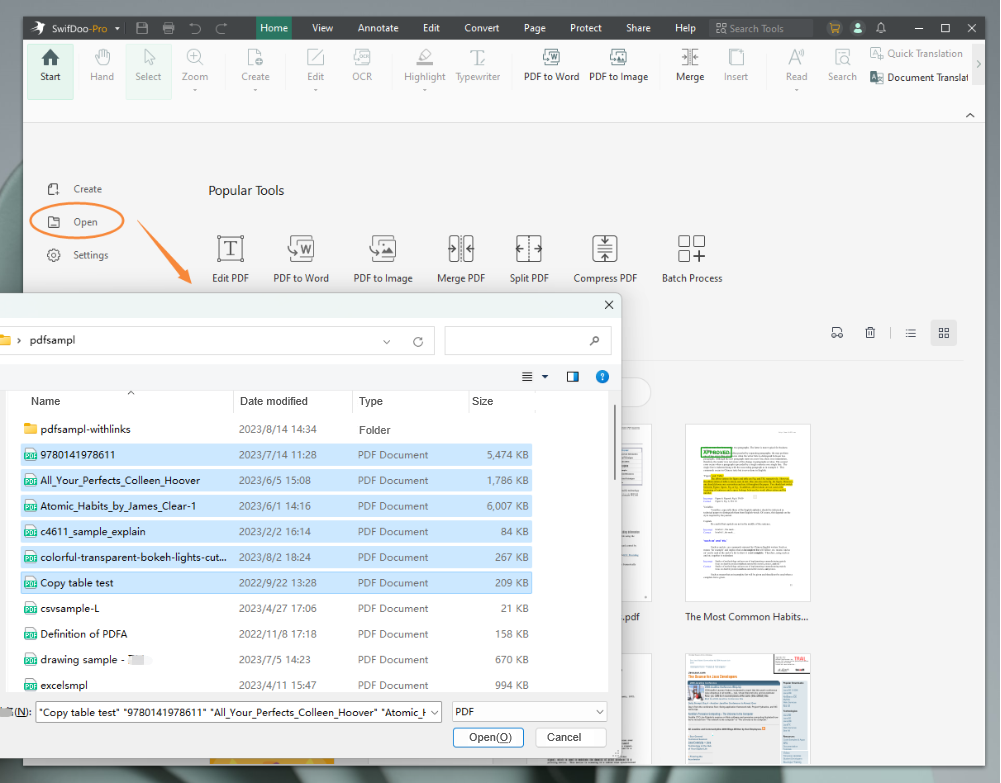1001x783 pixels.
Task: Switch recent files to list view
Action: click(910, 332)
